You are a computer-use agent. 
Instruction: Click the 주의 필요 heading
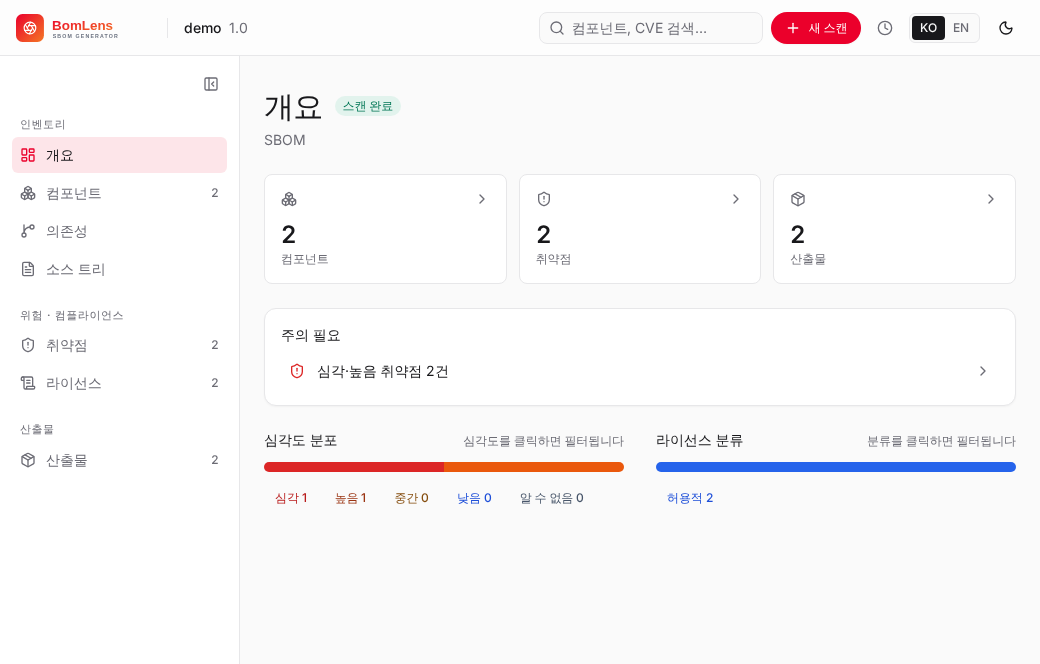(x=310, y=336)
